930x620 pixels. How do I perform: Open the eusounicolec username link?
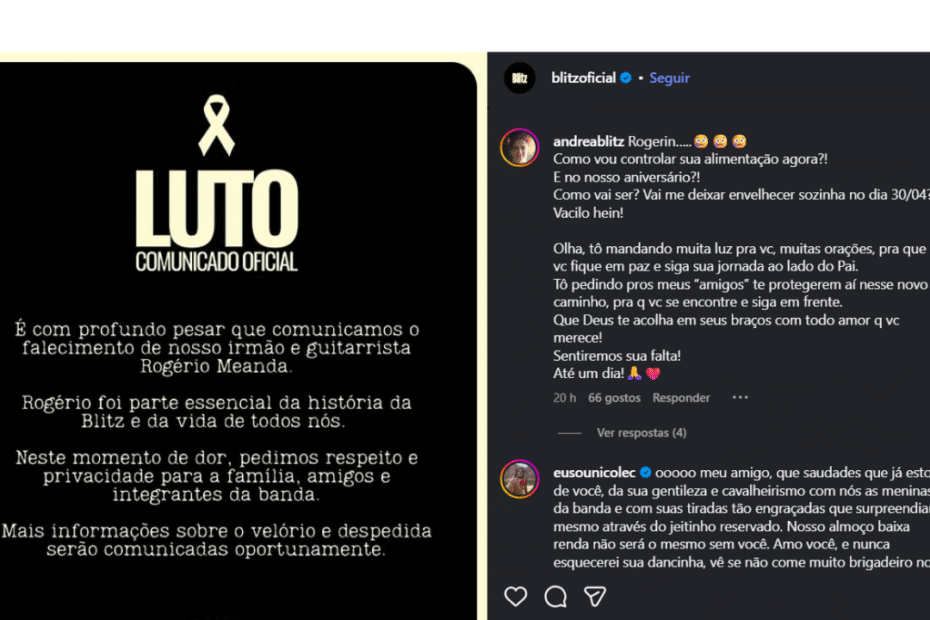594,472
